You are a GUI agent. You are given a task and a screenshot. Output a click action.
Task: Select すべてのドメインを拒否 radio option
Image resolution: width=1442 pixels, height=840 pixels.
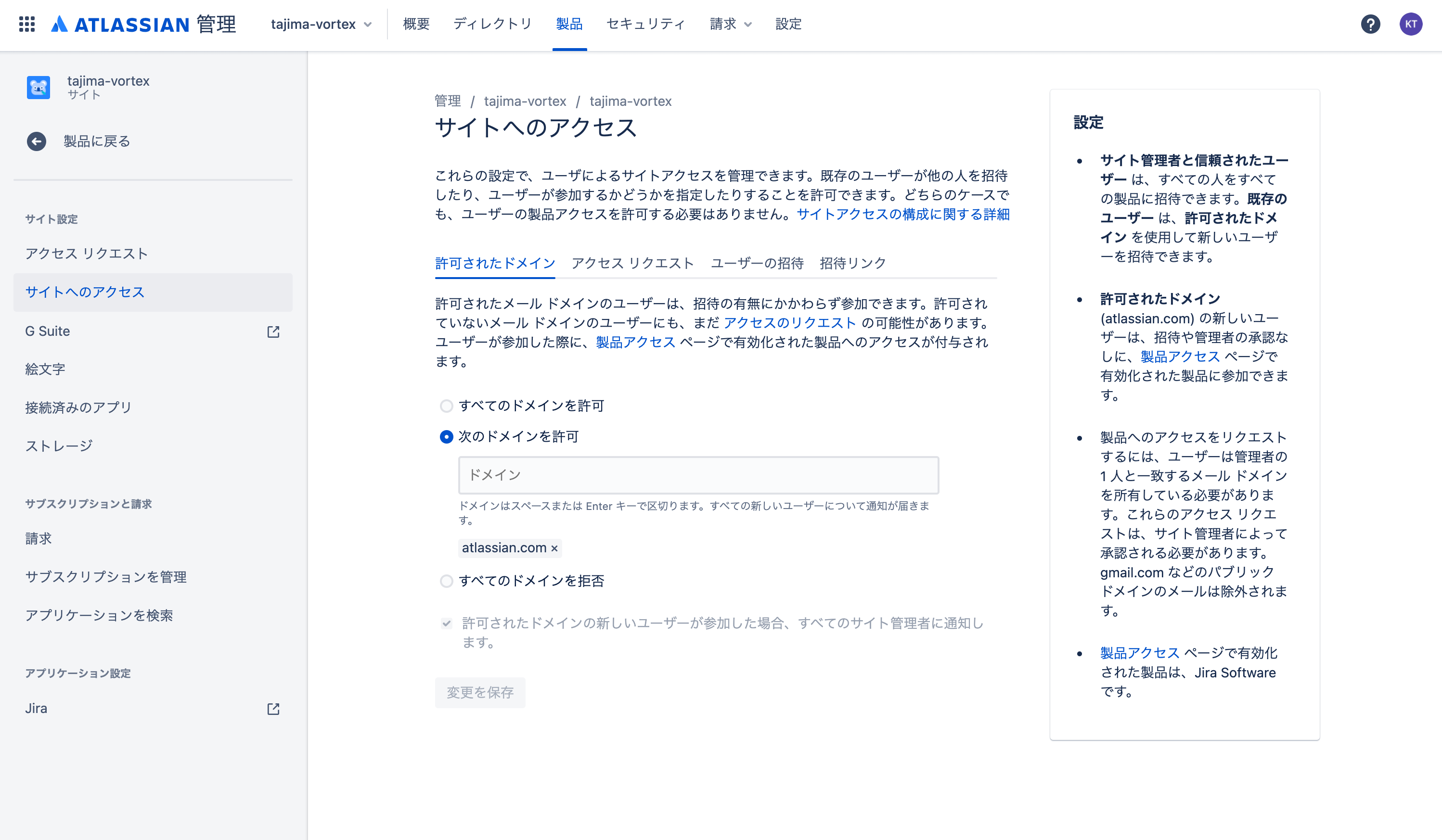(x=446, y=581)
